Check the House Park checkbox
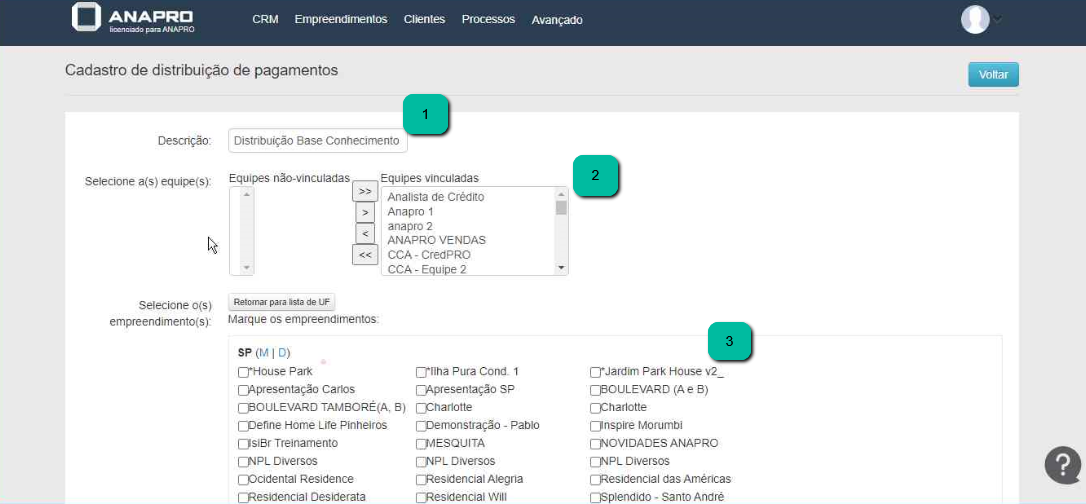This screenshot has width=1086, height=504. [243, 372]
